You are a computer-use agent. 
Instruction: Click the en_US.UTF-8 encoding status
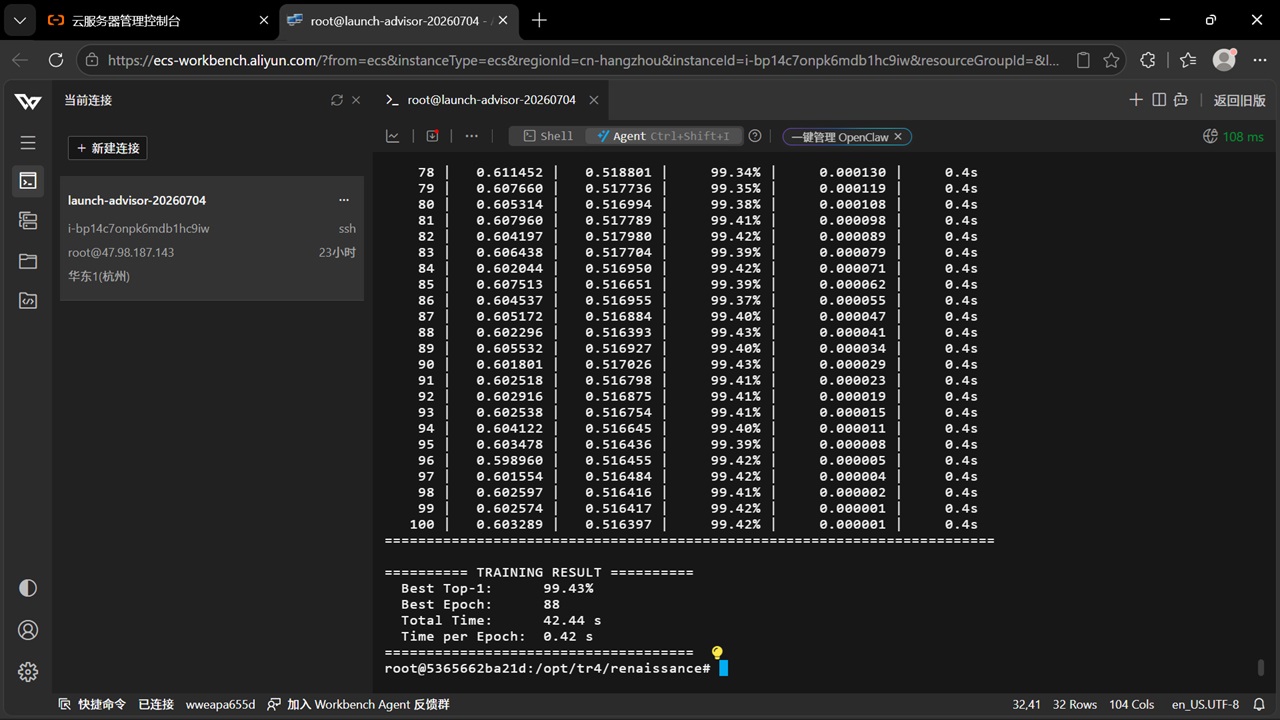pos(1205,704)
